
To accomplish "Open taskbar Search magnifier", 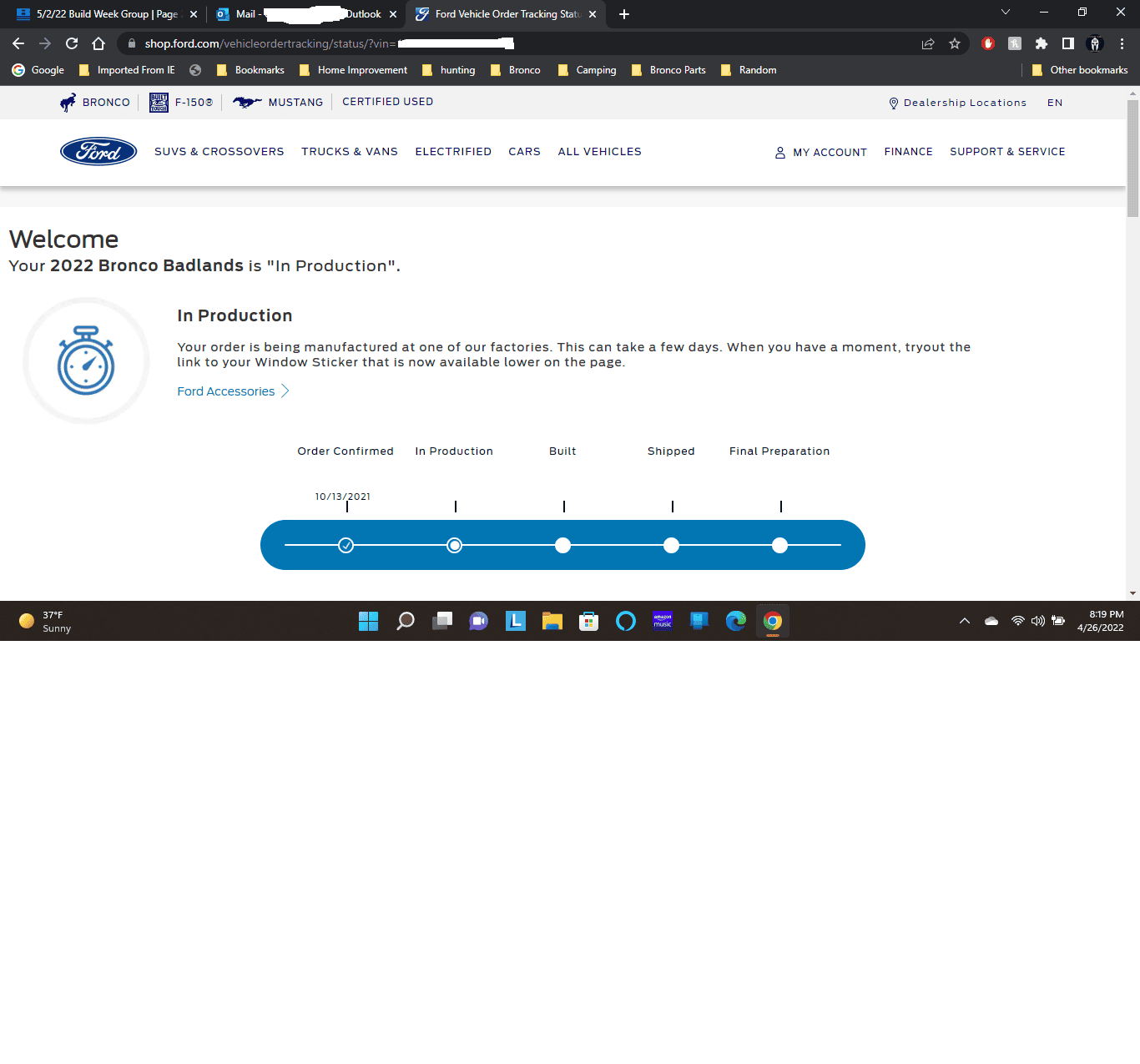I will [x=406, y=621].
